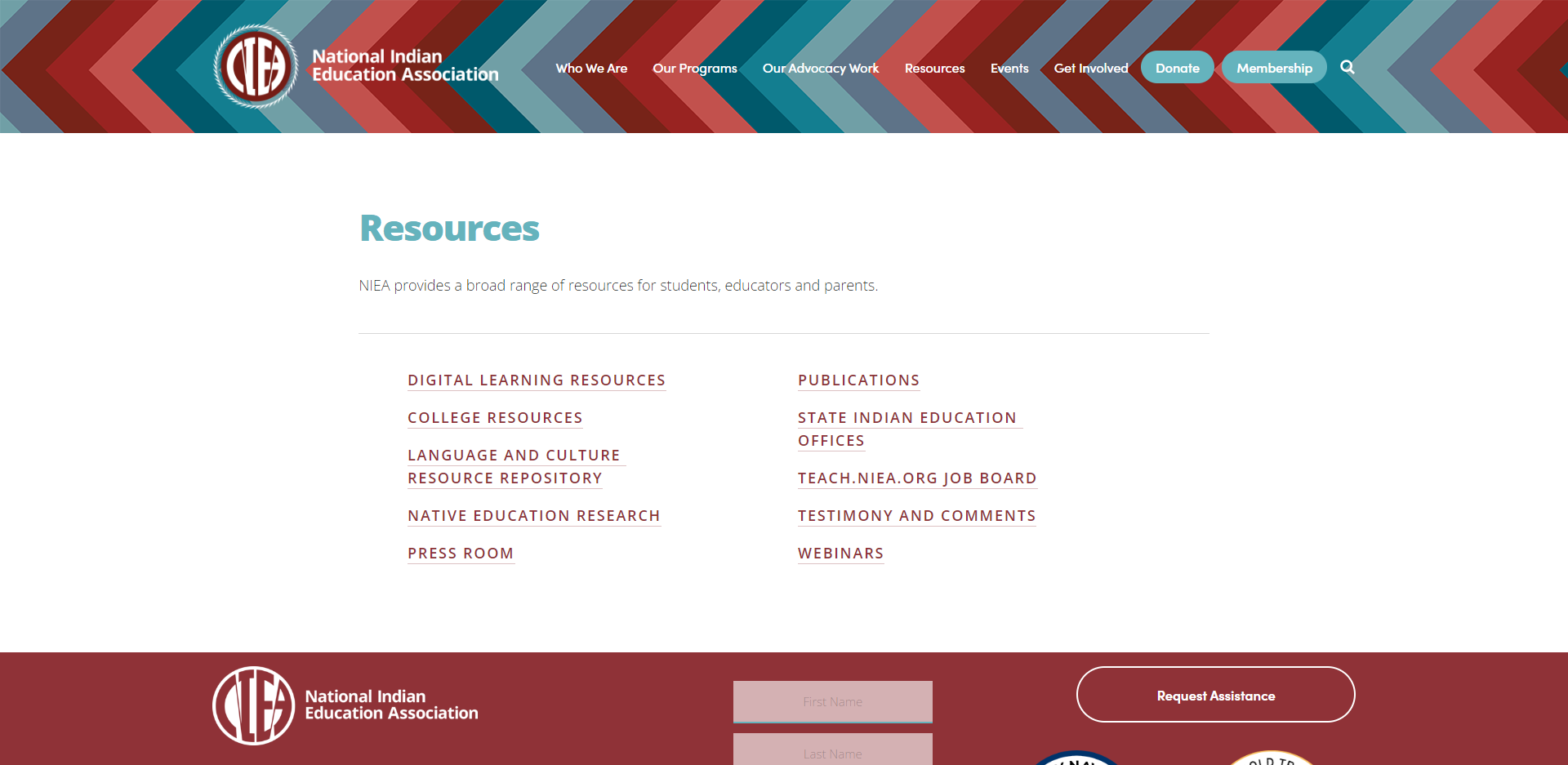The height and width of the screenshot is (765, 1568).
Task: Expand the Get Involved menu
Action: click(1090, 69)
